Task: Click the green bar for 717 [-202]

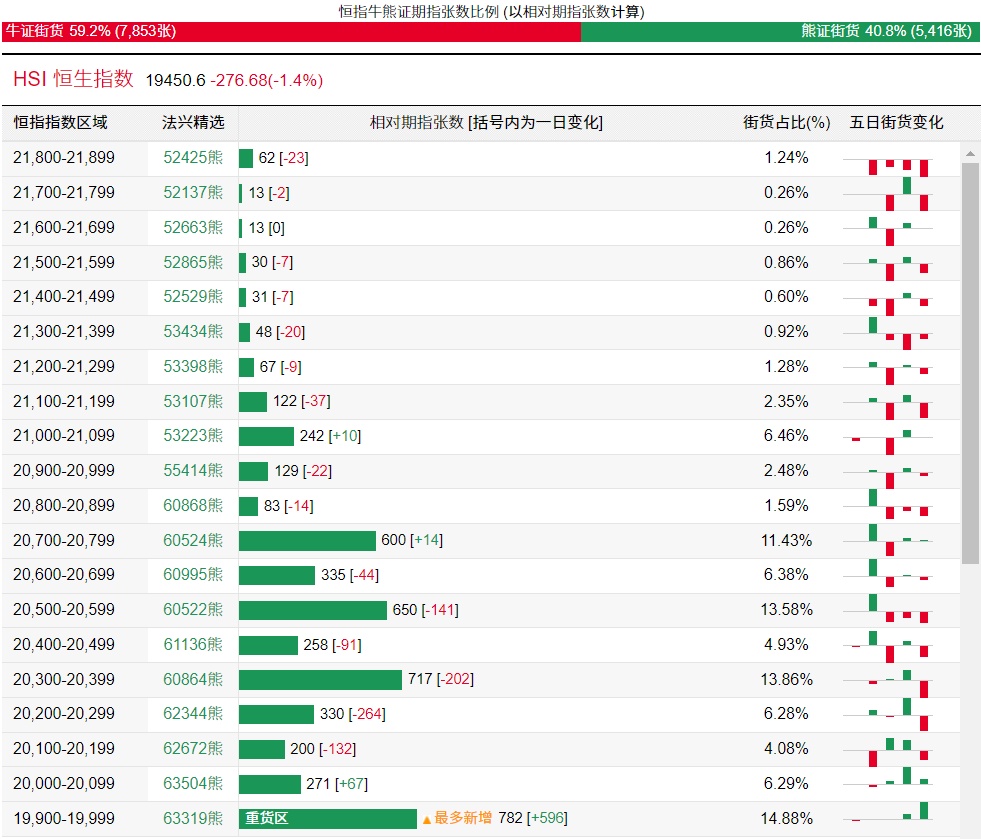Action: (x=320, y=679)
